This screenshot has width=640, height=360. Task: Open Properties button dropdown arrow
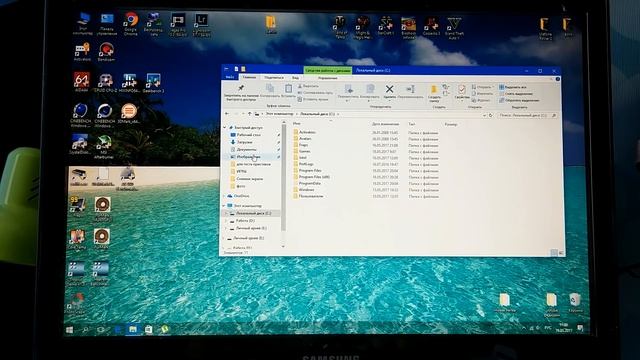[x=462, y=101]
